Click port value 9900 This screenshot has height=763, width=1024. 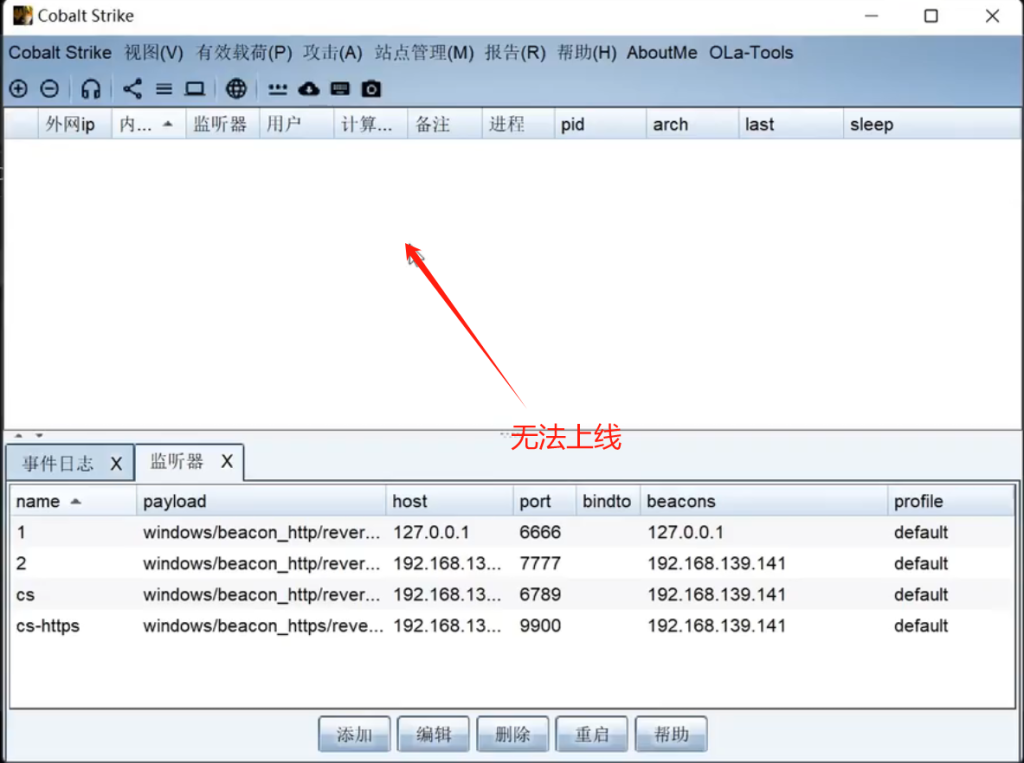(x=540, y=626)
